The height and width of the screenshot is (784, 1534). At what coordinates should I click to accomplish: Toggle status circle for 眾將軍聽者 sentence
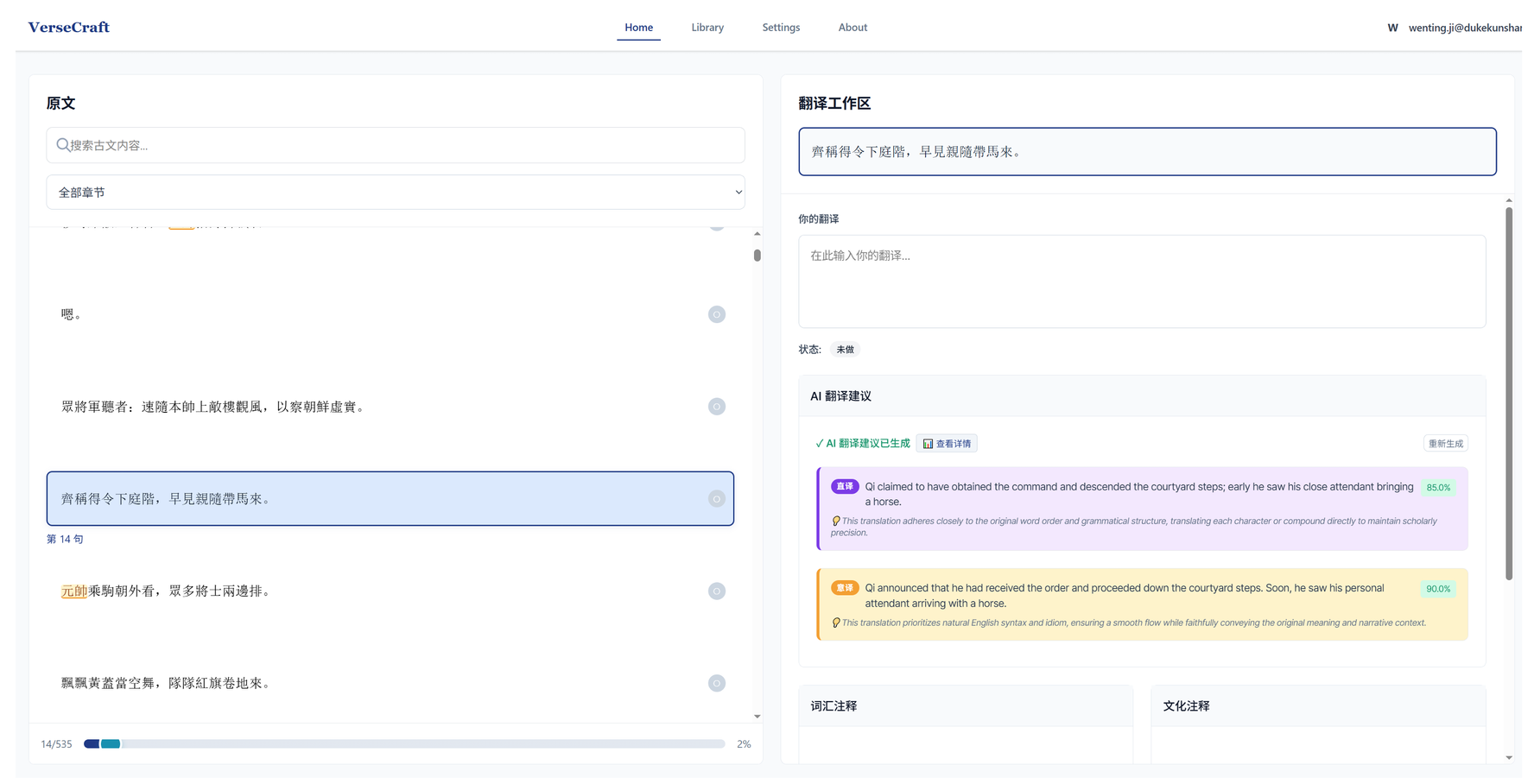[716, 407]
